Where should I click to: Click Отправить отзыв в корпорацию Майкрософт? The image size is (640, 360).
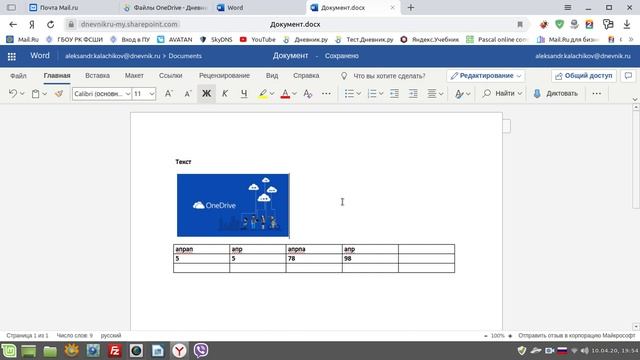[576, 336]
